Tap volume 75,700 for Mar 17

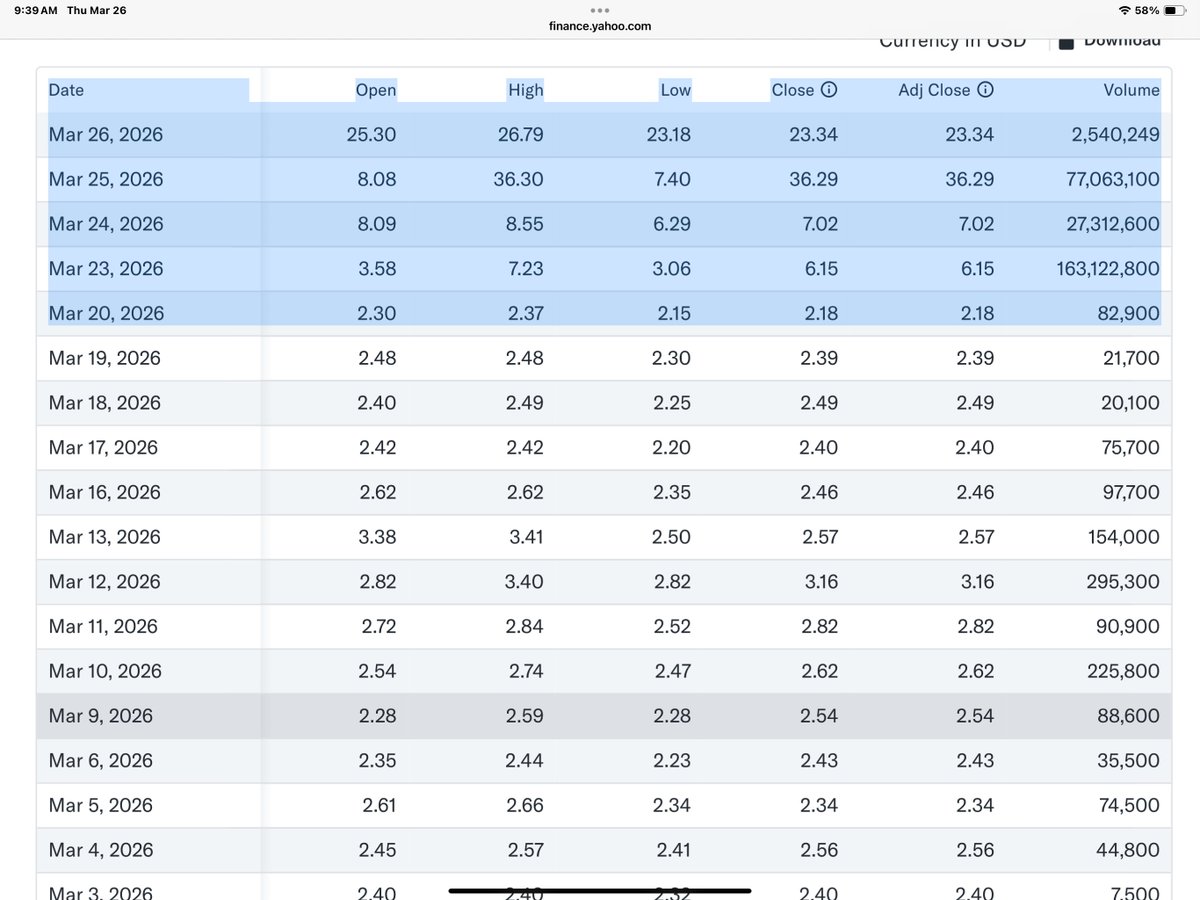coord(1132,447)
